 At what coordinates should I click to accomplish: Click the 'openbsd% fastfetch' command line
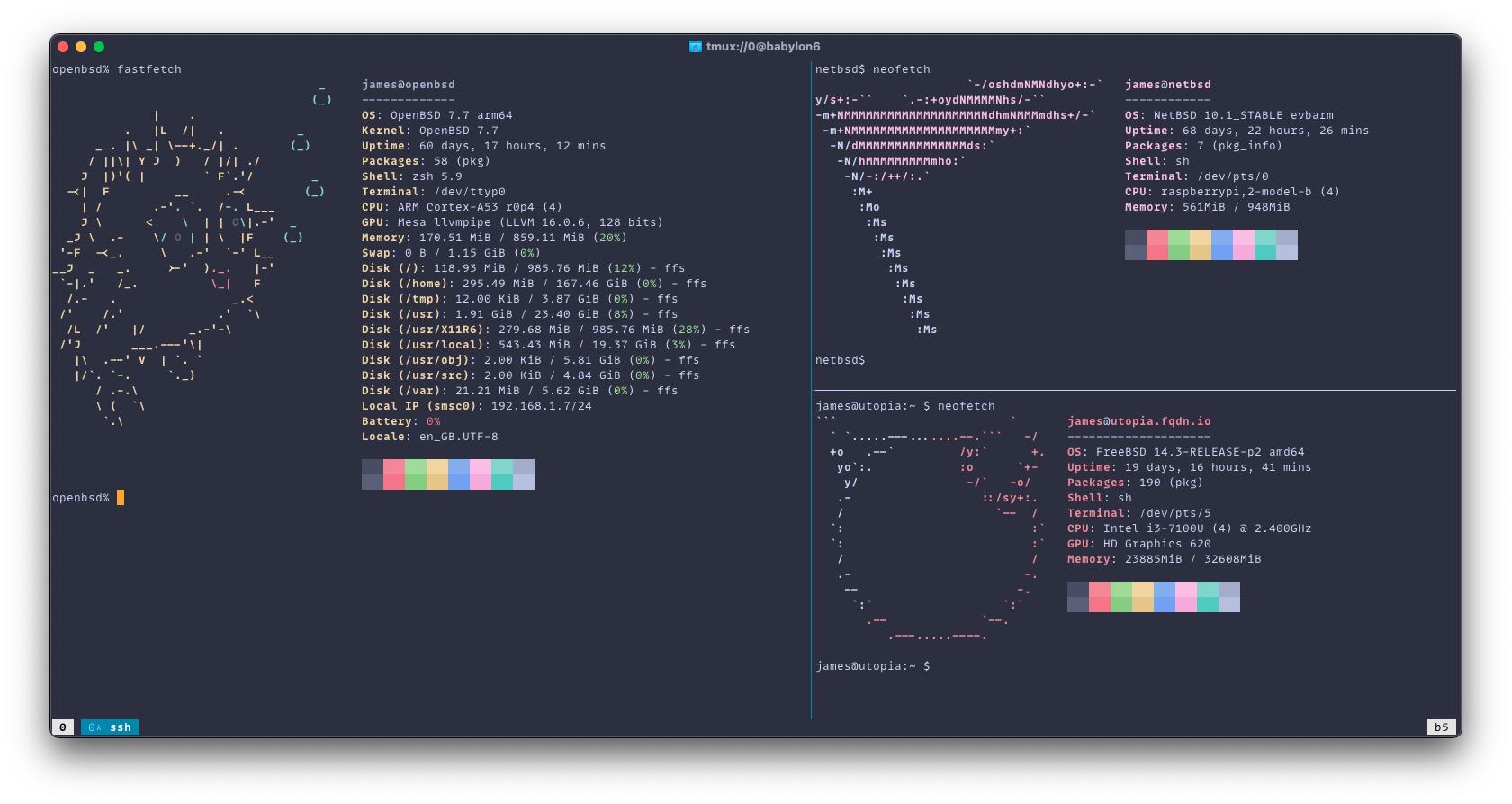coord(117,69)
